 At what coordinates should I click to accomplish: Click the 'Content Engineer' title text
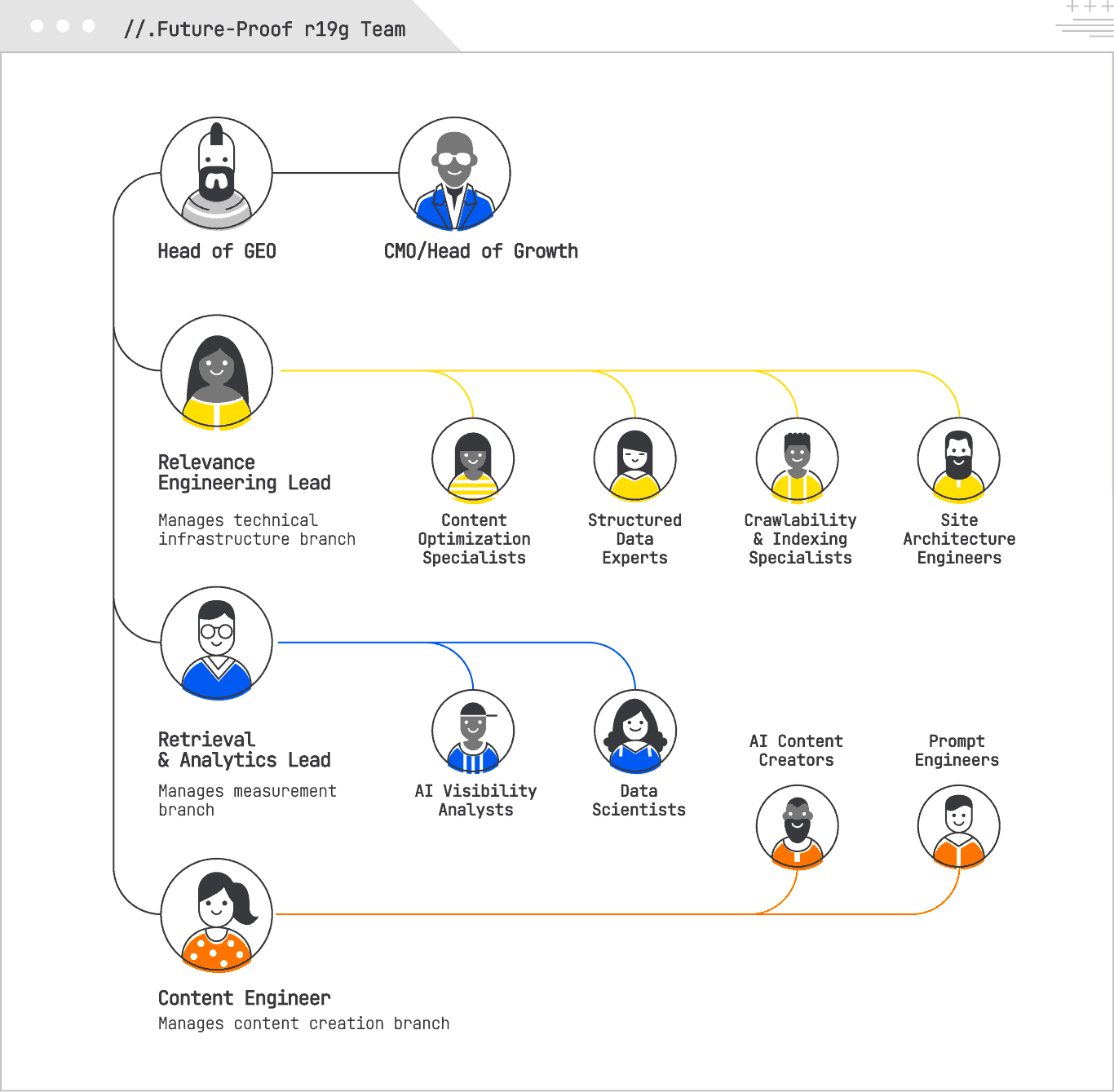coord(244,998)
